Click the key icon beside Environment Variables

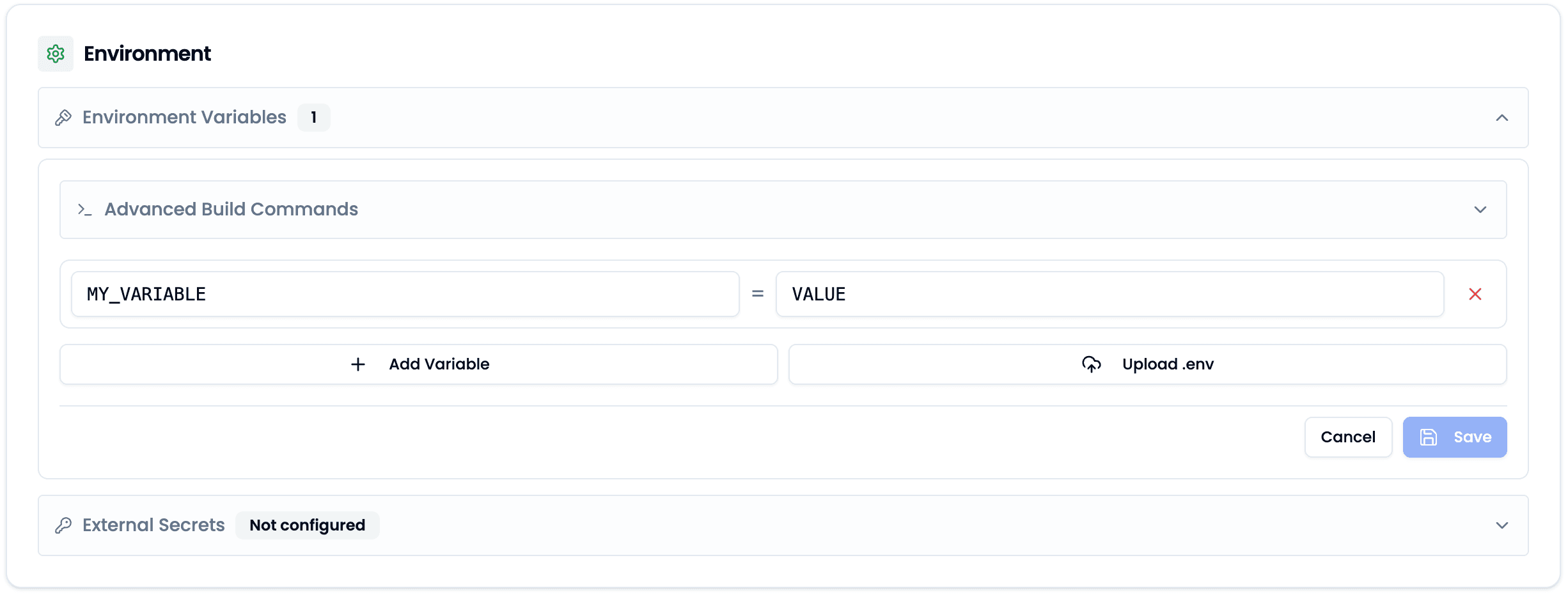[x=63, y=118]
